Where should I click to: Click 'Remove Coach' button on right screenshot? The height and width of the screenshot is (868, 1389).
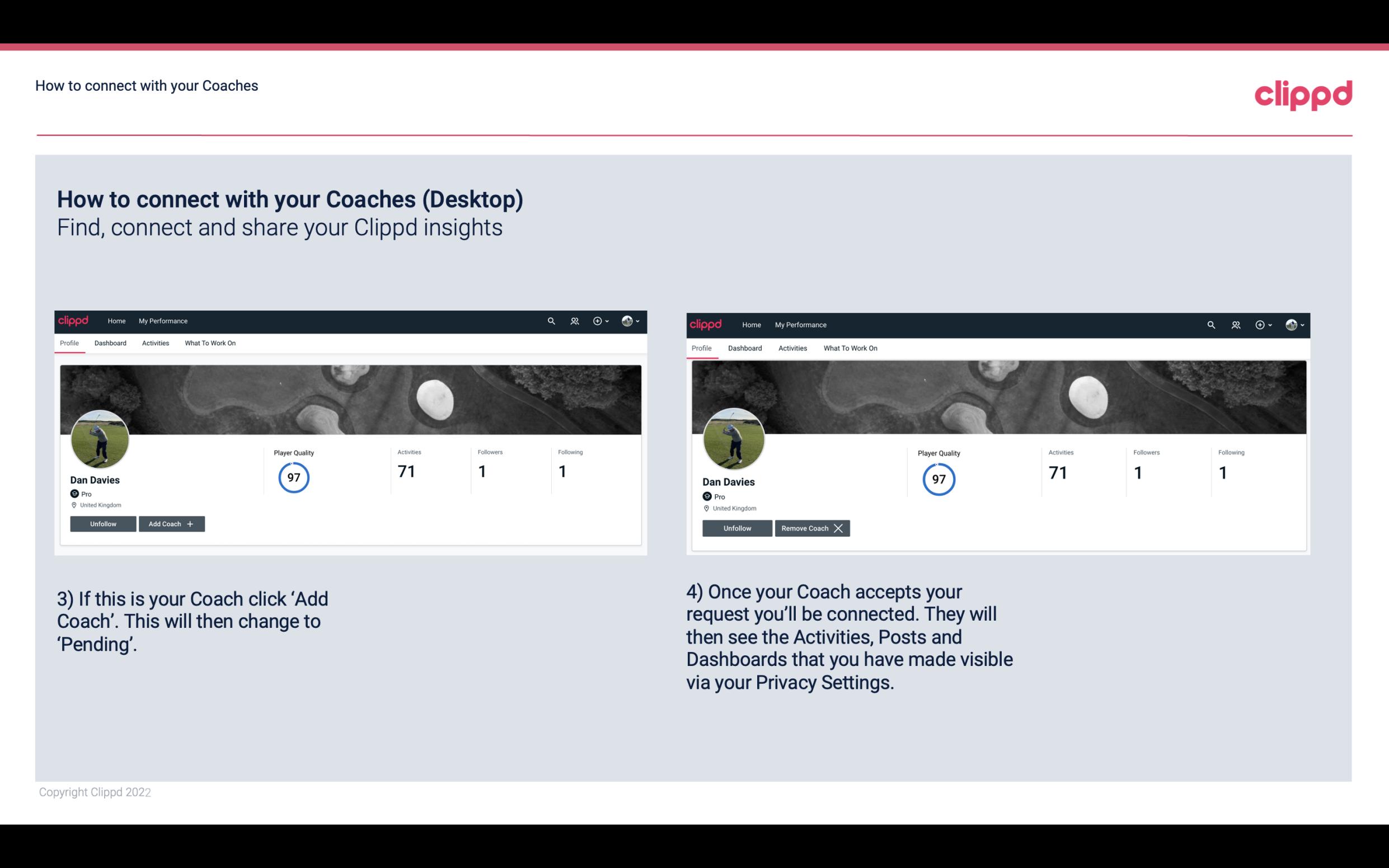[x=811, y=527]
